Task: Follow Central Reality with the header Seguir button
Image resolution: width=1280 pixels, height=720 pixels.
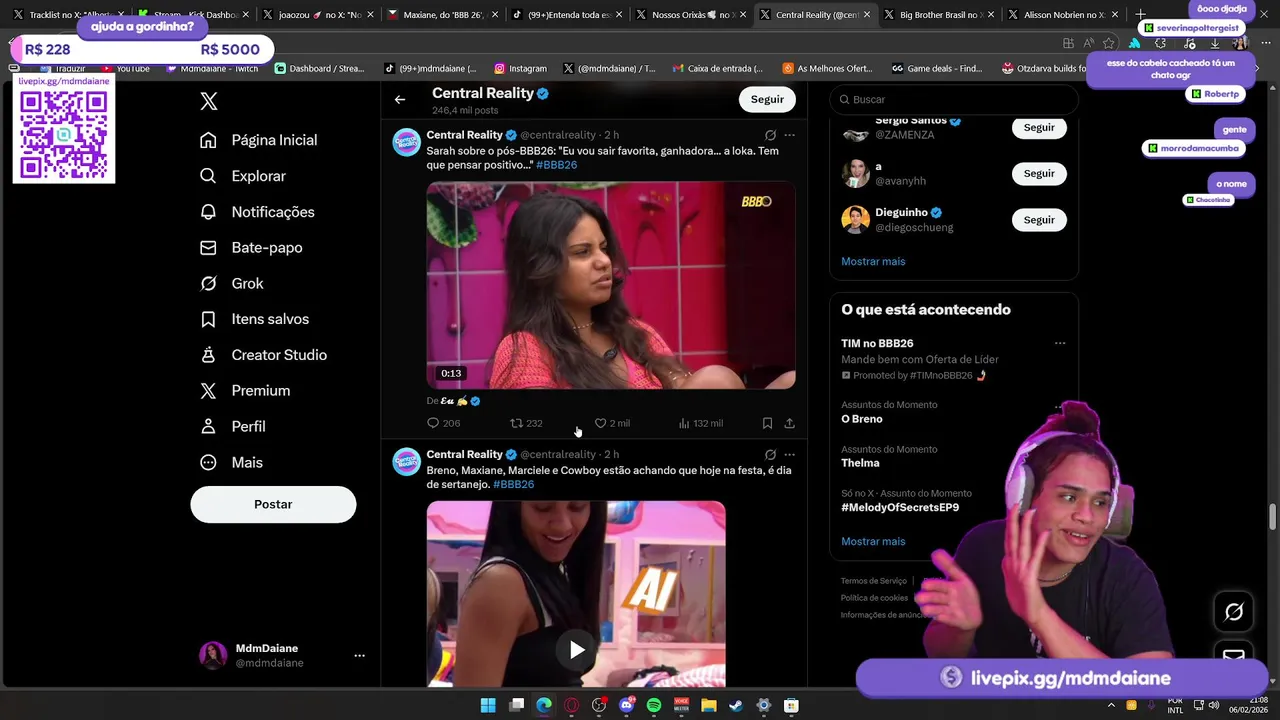Action: pos(767,99)
